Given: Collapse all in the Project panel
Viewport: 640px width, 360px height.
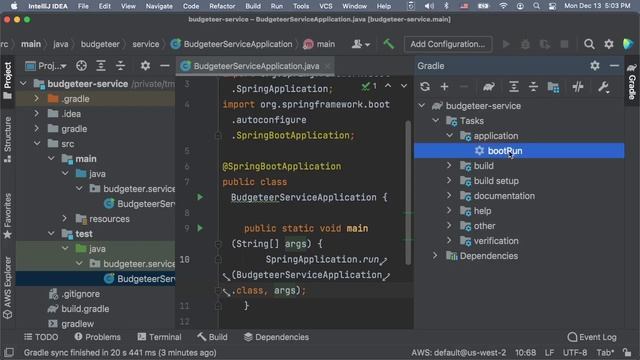Looking at the screenshot, I should click(x=120, y=66).
